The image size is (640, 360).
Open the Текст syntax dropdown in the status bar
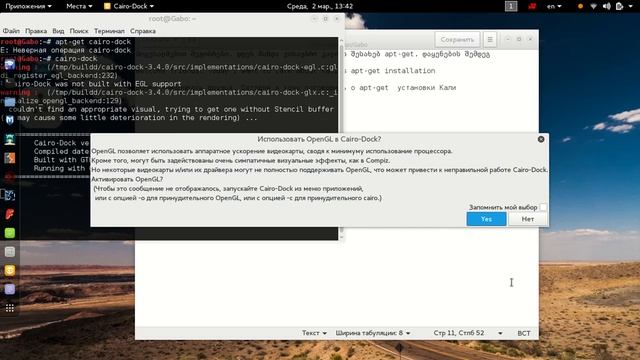pos(314,333)
